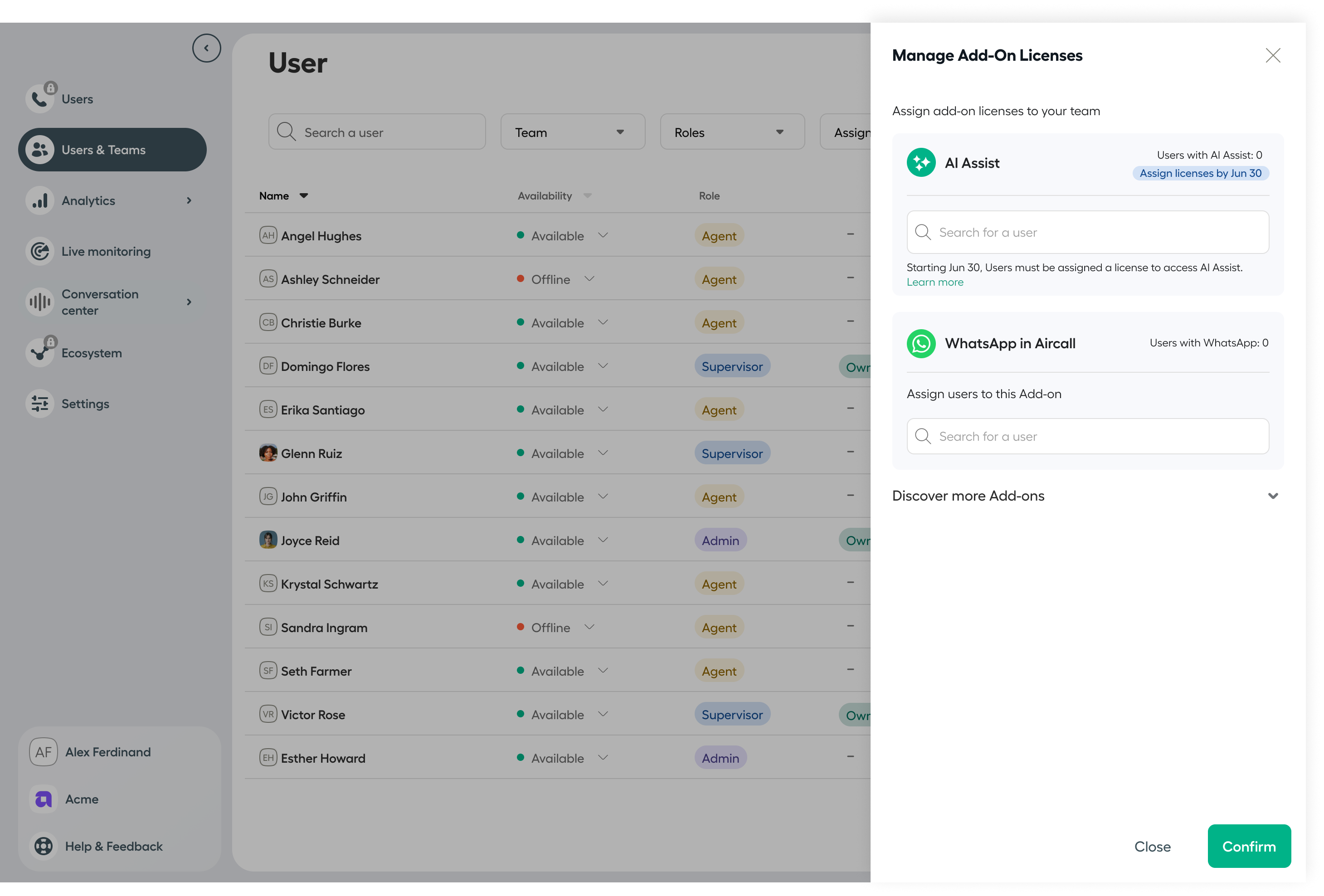This screenshot has height=896, width=1324.
Task: Click the magnifier in Search a user
Action: pyautogui.click(x=286, y=131)
